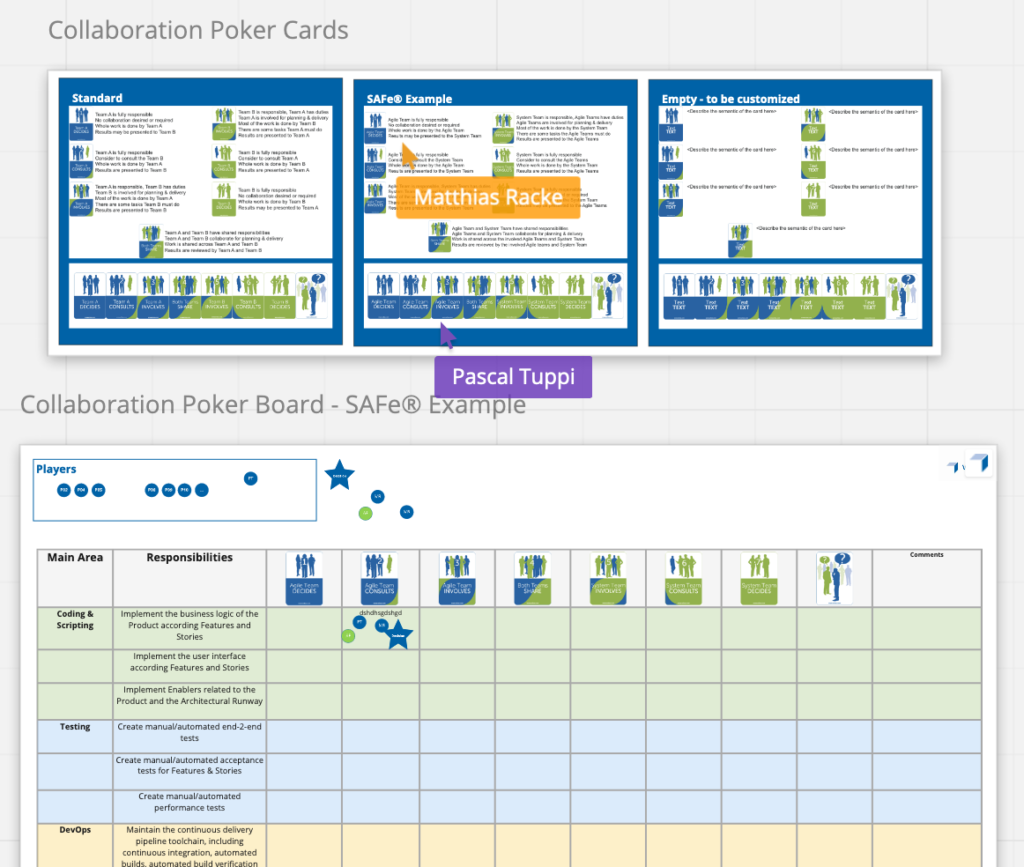1024x867 pixels.
Task: Click the question-mark card in the Empty set
Action: click(x=901, y=296)
